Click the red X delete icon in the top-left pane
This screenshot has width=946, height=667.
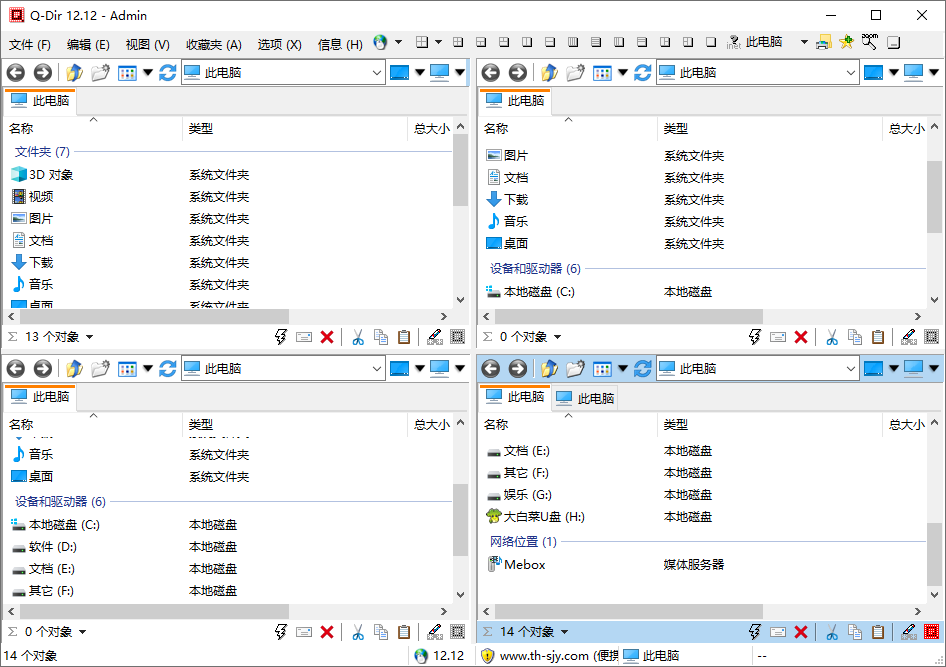coord(327,337)
